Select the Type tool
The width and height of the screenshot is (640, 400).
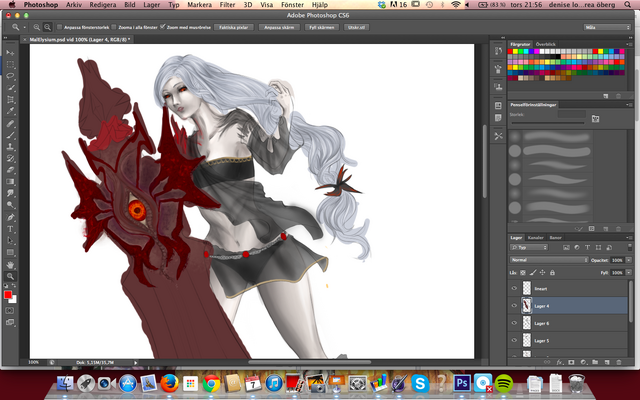[x=10, y=229]
